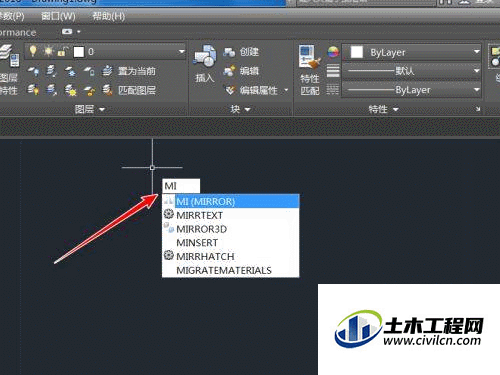Expand the layer 0 dropdown list
Image resolution: width=500 pixels, height=375 pixels.
pyautogui.click(x=182, y=51)
